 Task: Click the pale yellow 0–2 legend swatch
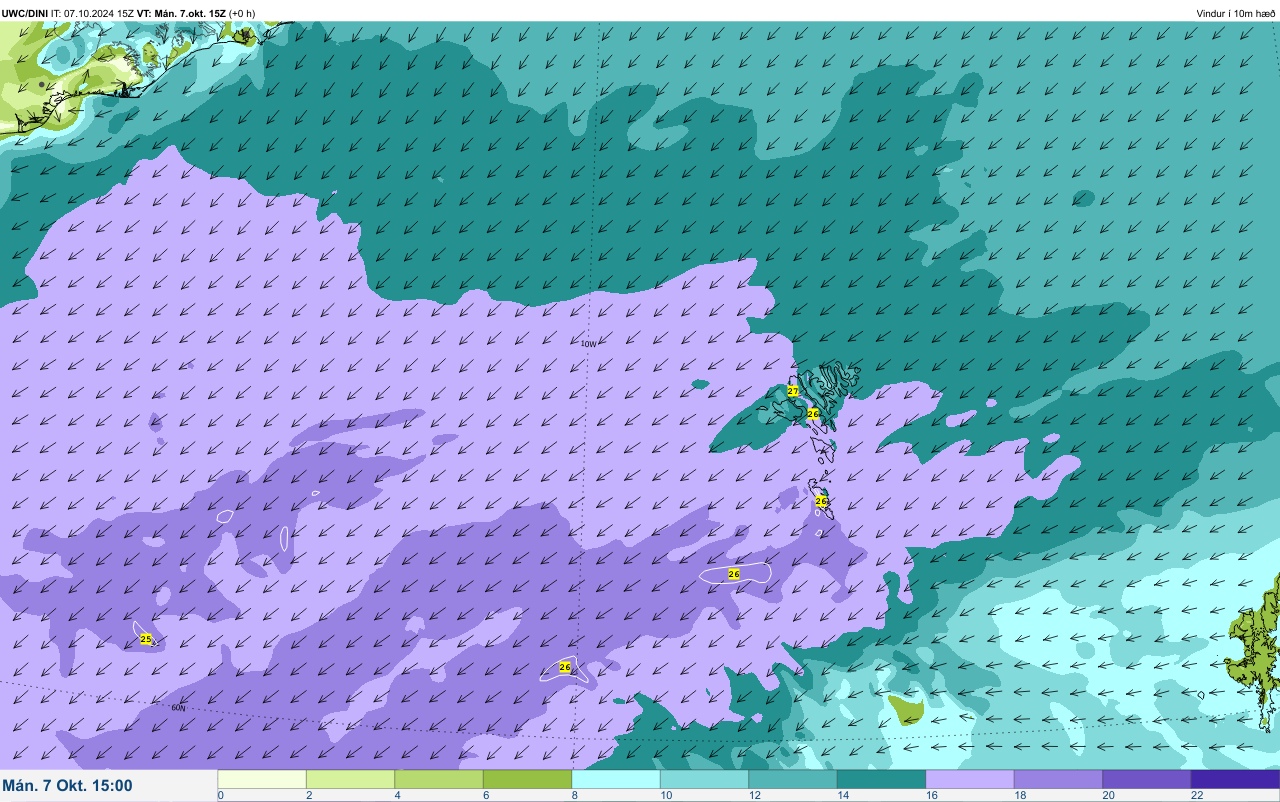262,779
